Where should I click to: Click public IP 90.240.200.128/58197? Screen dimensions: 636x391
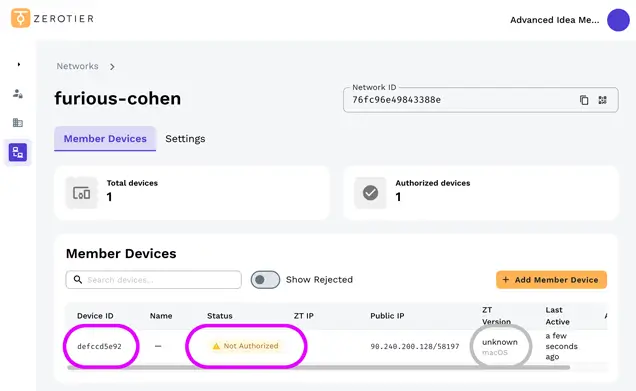pos(415,346)
